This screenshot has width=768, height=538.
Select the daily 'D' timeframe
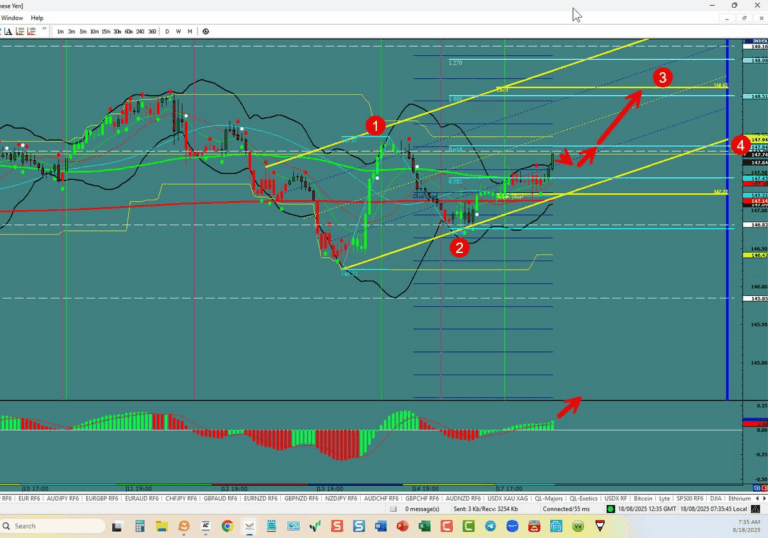[x=167, y=31]
